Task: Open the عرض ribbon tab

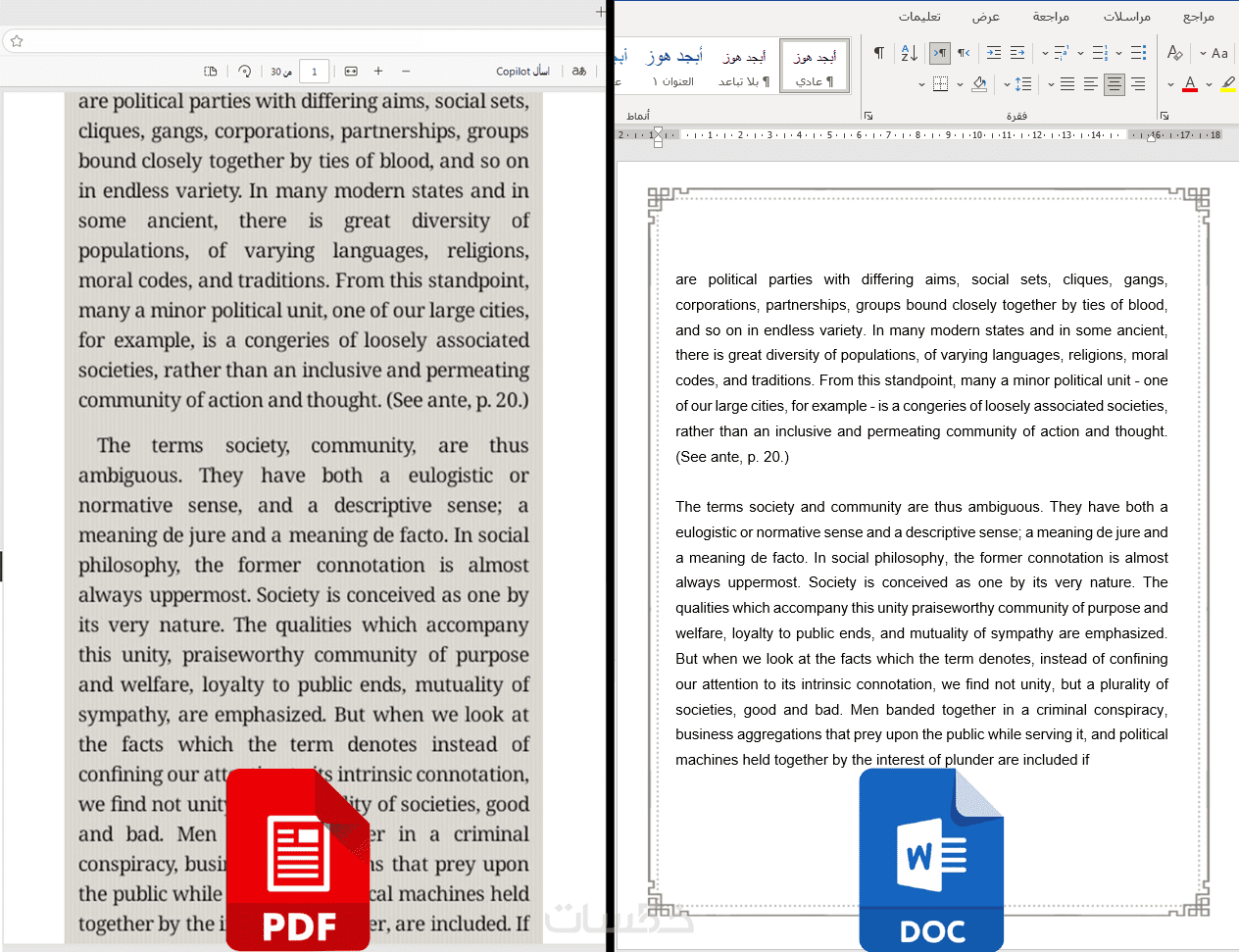Action: (x=986, y=17)
